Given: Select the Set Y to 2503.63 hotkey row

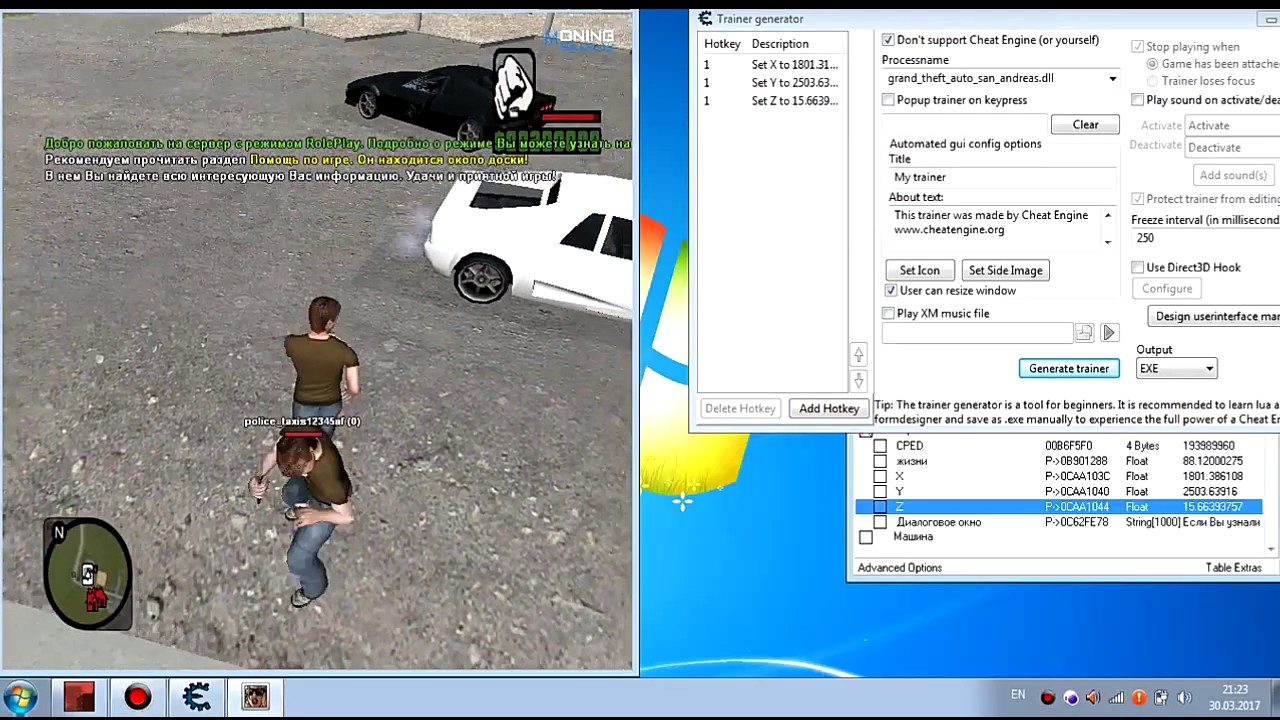Looking at the screenshot, I should tap(772, 83).
